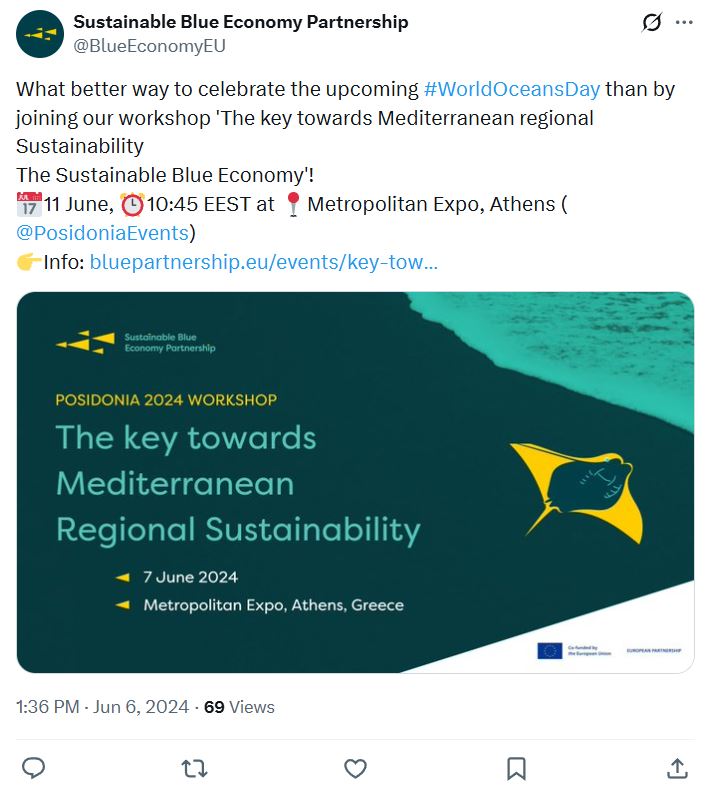Repost this tweet with the retweet icon
This screenshot has height=795, width=710.
194,768
